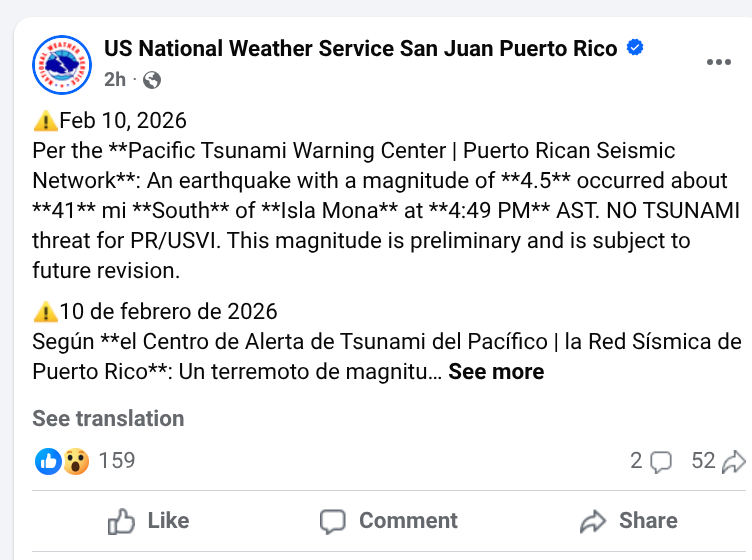This screenshot has height=560, width=752.
Task: Expand post text with See more
Action: click(x=496, y=372)
